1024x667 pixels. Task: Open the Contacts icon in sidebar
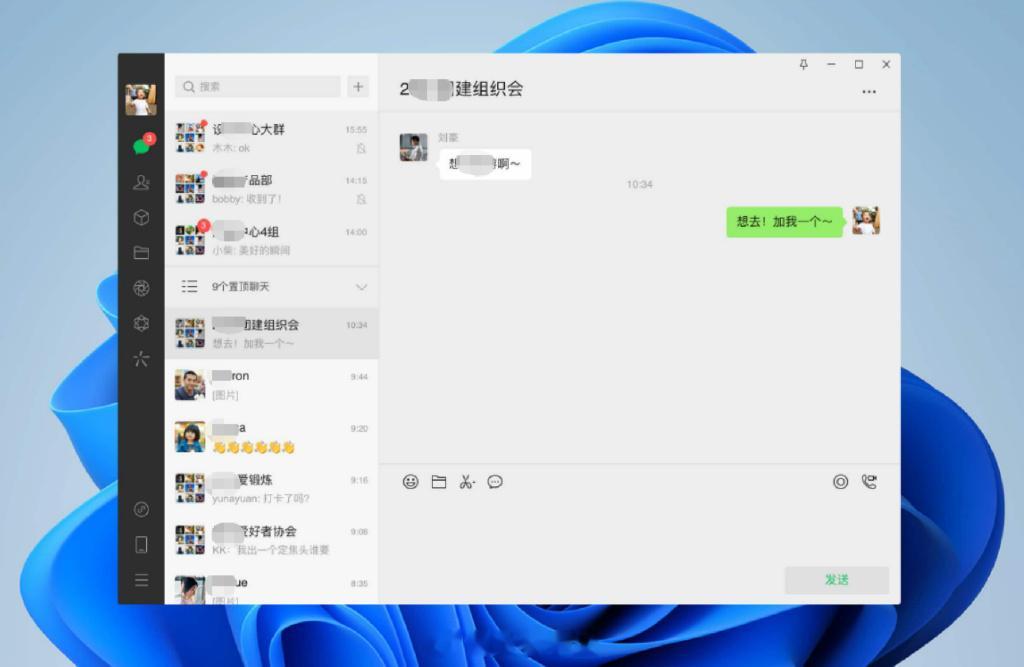tap(141, 182)
